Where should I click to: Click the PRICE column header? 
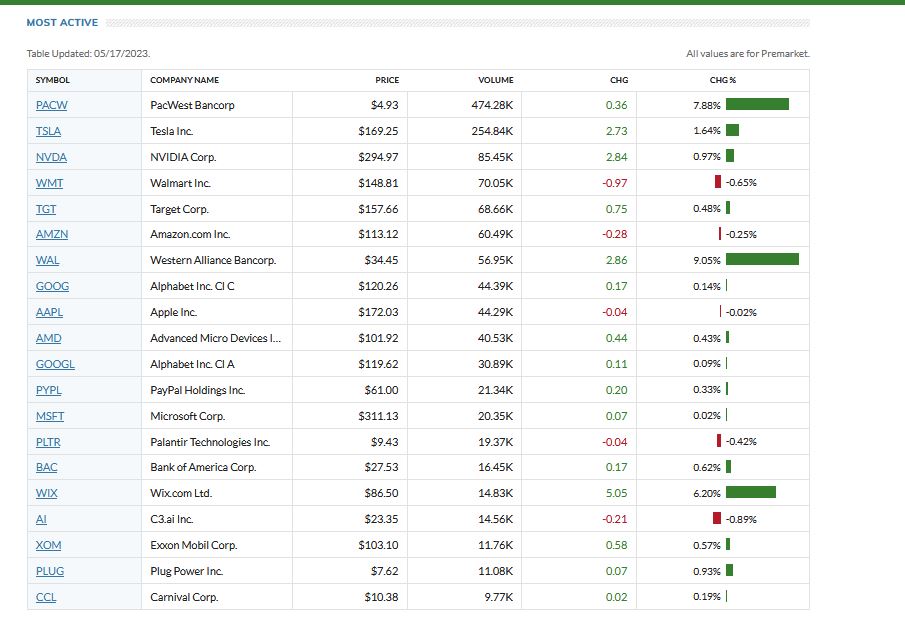pos(387,80)
